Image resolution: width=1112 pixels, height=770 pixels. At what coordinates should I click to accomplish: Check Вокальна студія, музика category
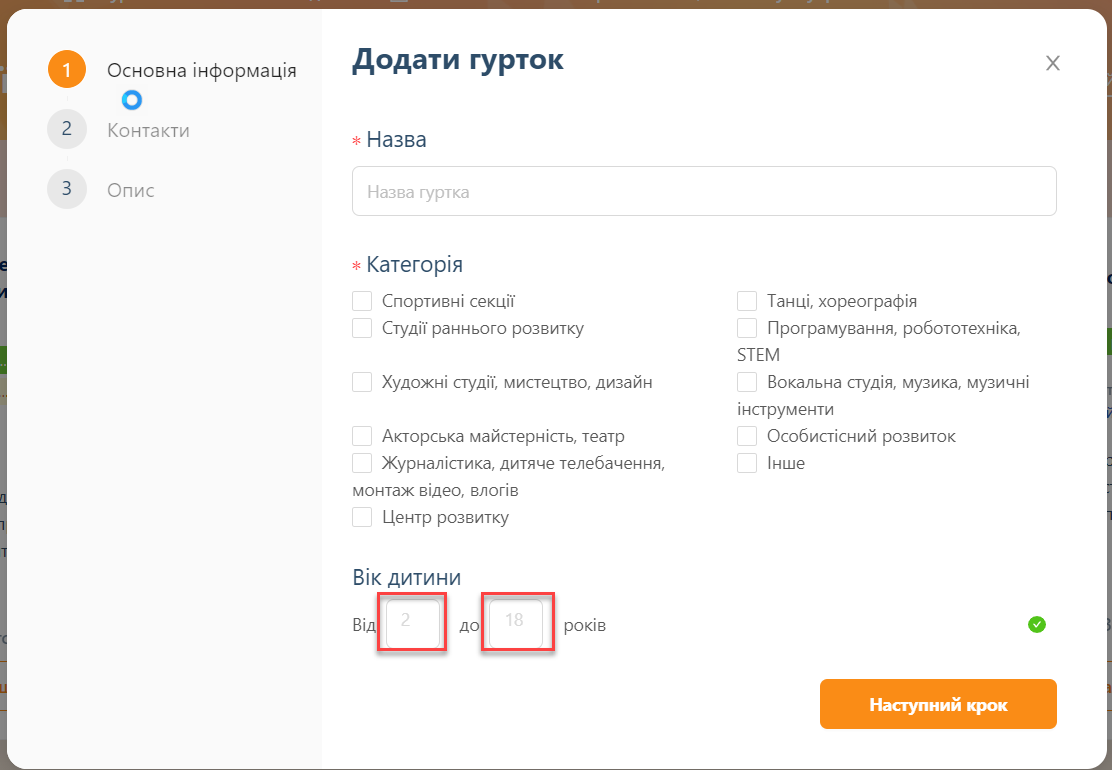(747, 382)
